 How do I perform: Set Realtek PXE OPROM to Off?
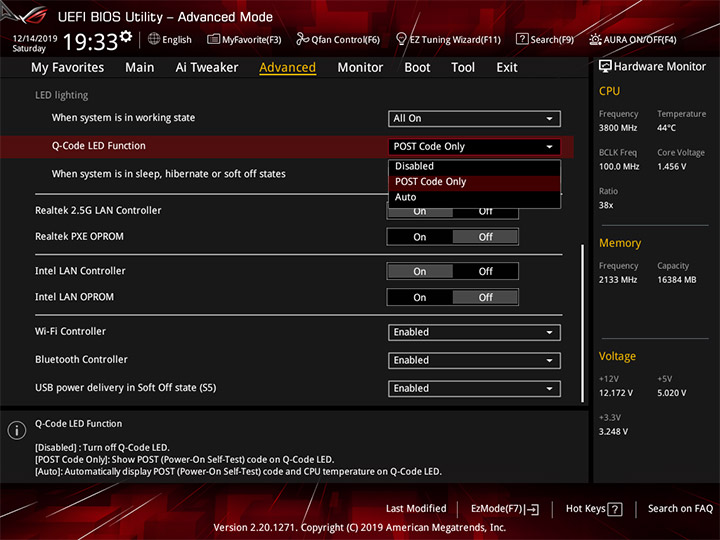coord(485,237)
